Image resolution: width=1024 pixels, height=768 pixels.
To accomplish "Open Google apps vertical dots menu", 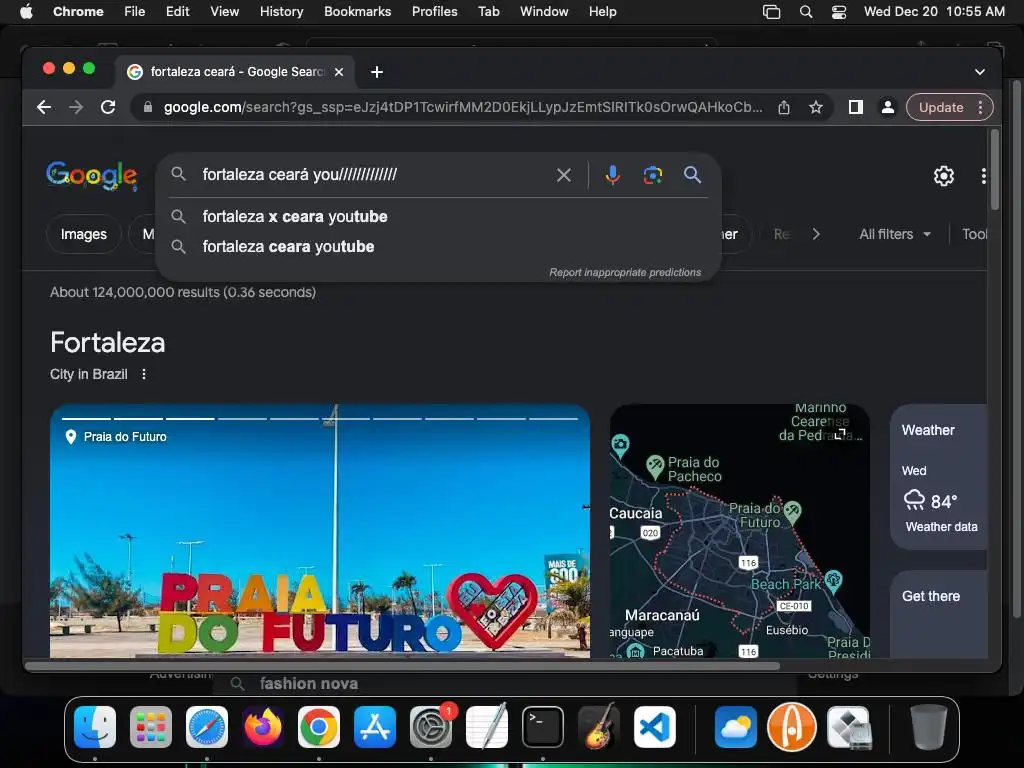I will click(x=983, y=176).
